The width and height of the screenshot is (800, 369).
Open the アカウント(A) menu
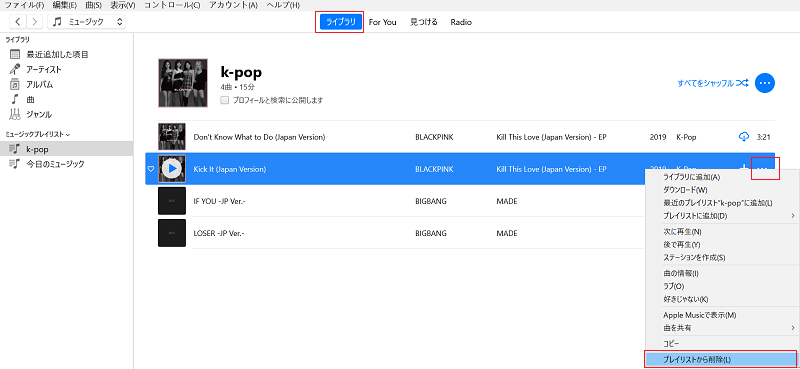tap(233, 6)
